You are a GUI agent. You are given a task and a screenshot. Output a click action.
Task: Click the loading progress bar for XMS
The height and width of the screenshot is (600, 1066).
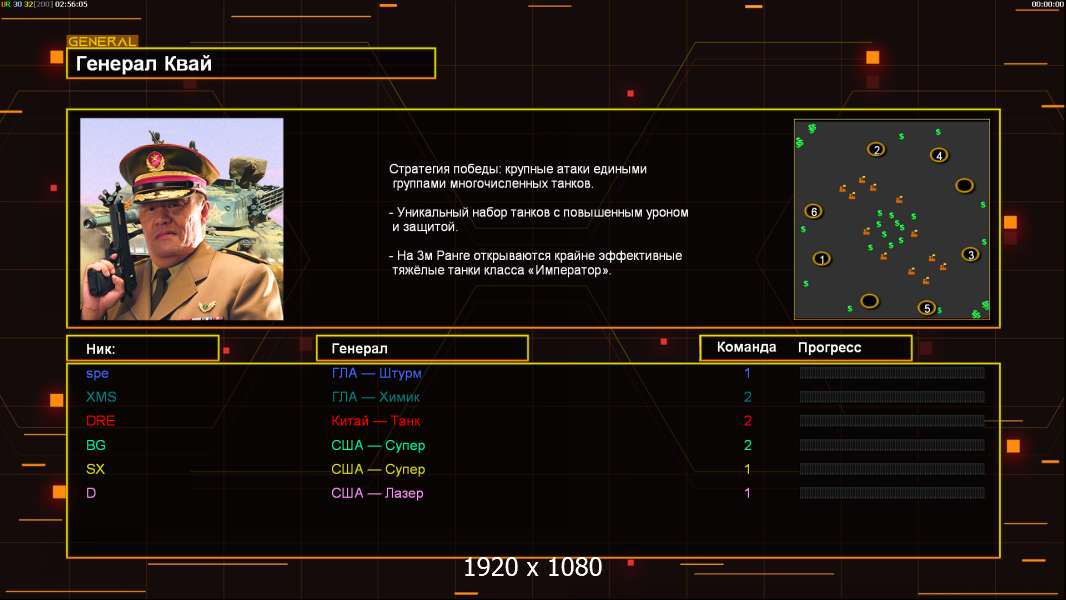[892, 396]
